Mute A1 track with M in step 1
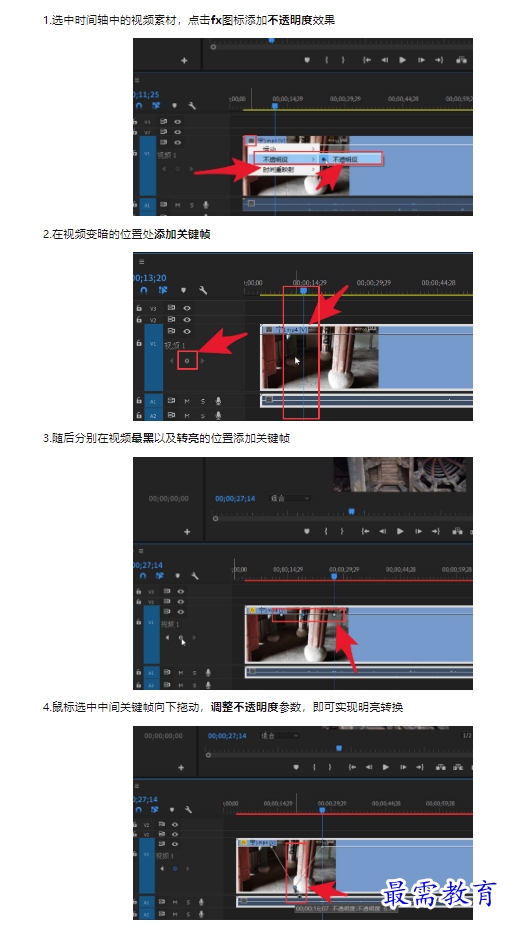 (177, 205)
